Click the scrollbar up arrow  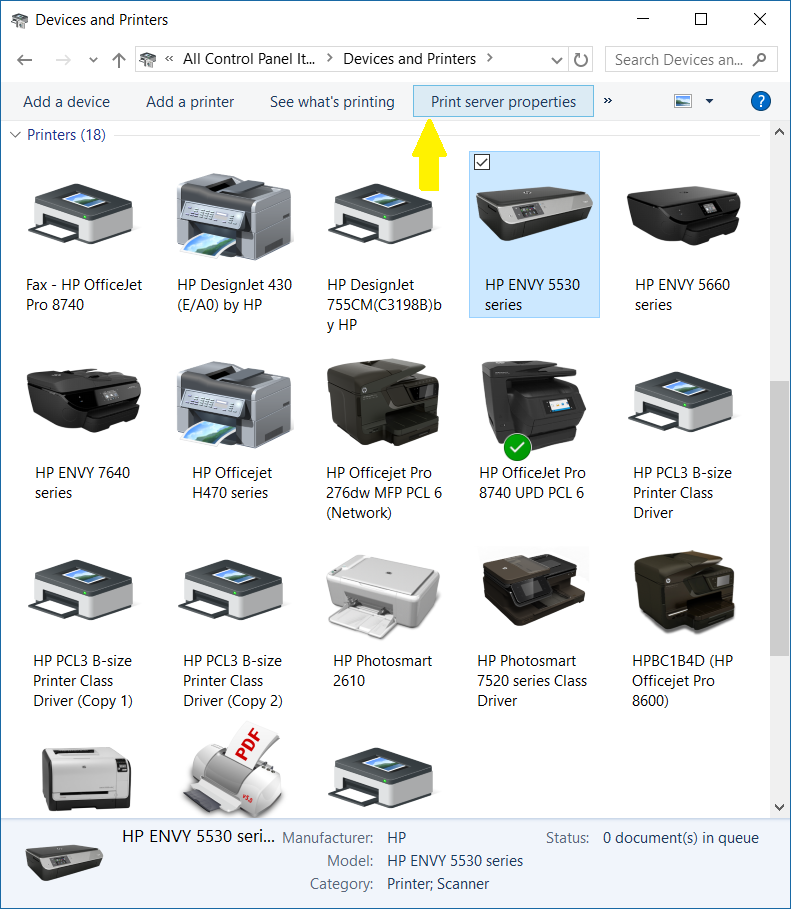click(x=779, y=132)
